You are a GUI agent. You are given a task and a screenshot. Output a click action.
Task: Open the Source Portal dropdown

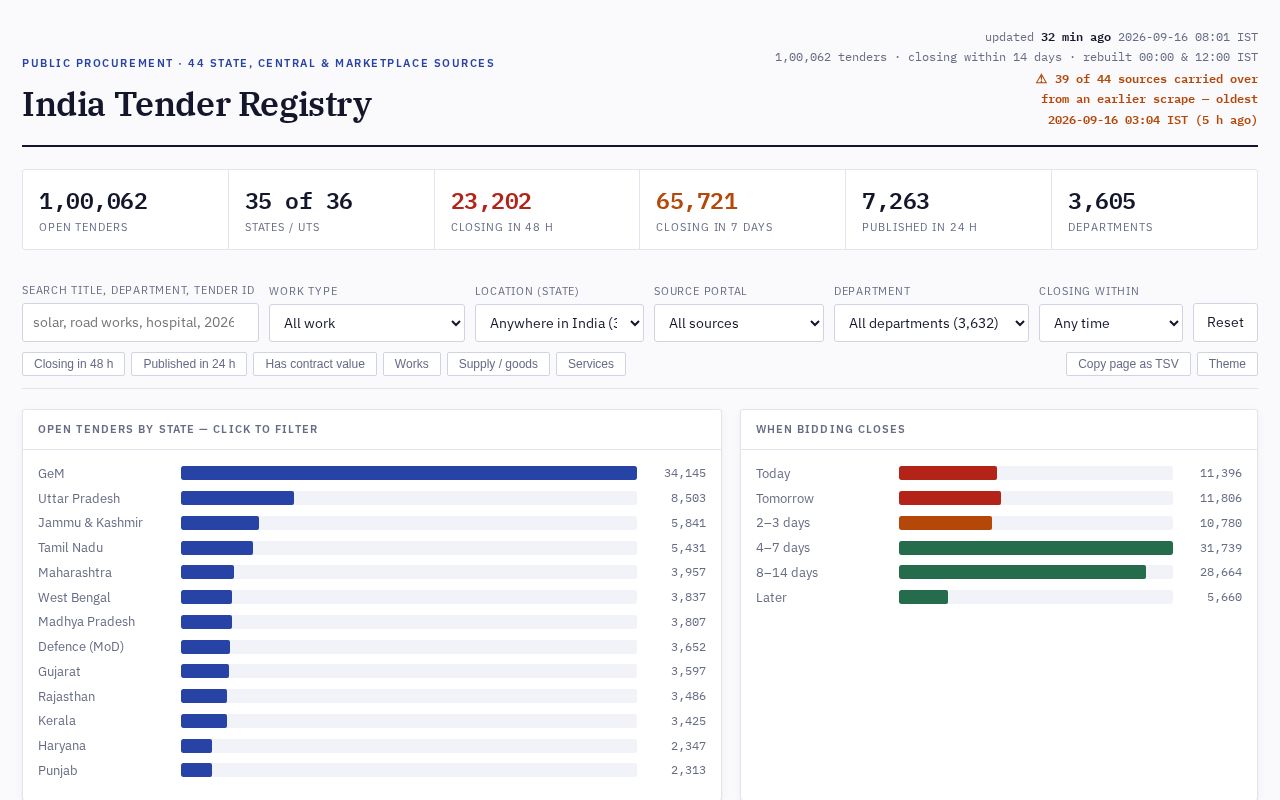pyautogui.click(x=739, y=323)
